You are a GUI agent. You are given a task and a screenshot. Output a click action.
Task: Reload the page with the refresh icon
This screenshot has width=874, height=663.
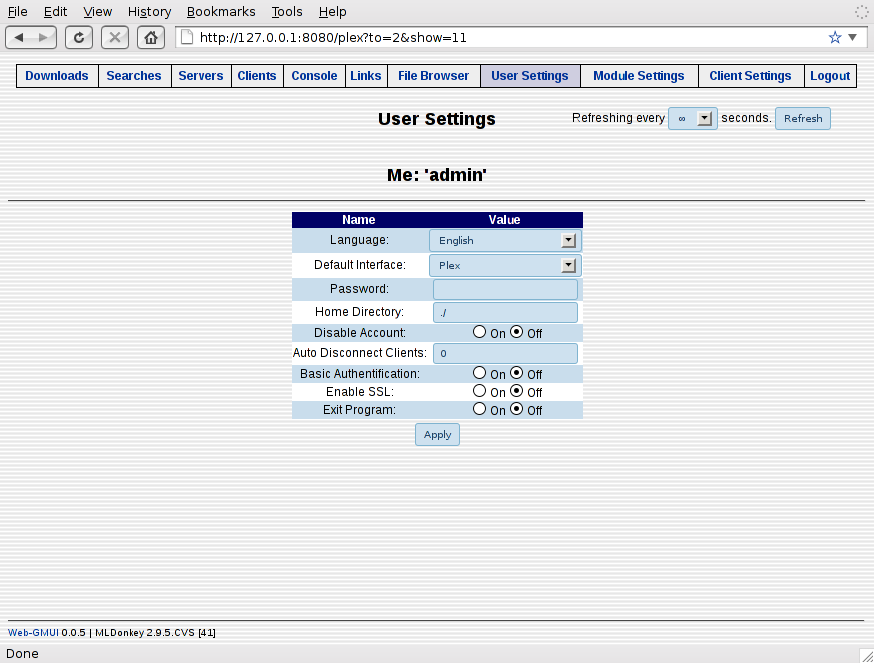click(x=79, y=38)
